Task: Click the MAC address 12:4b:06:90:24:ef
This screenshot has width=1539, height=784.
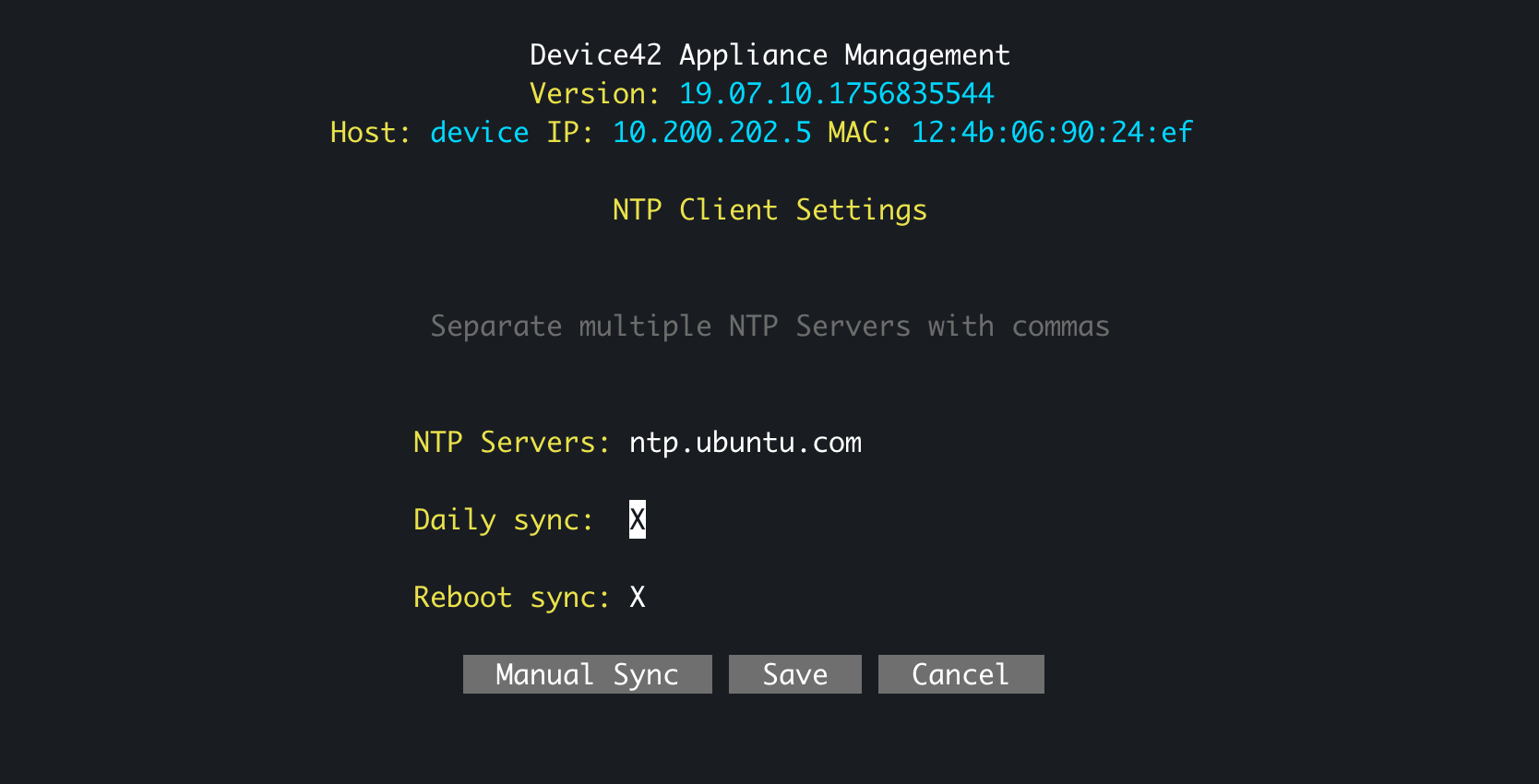Action: (1052, 133)
